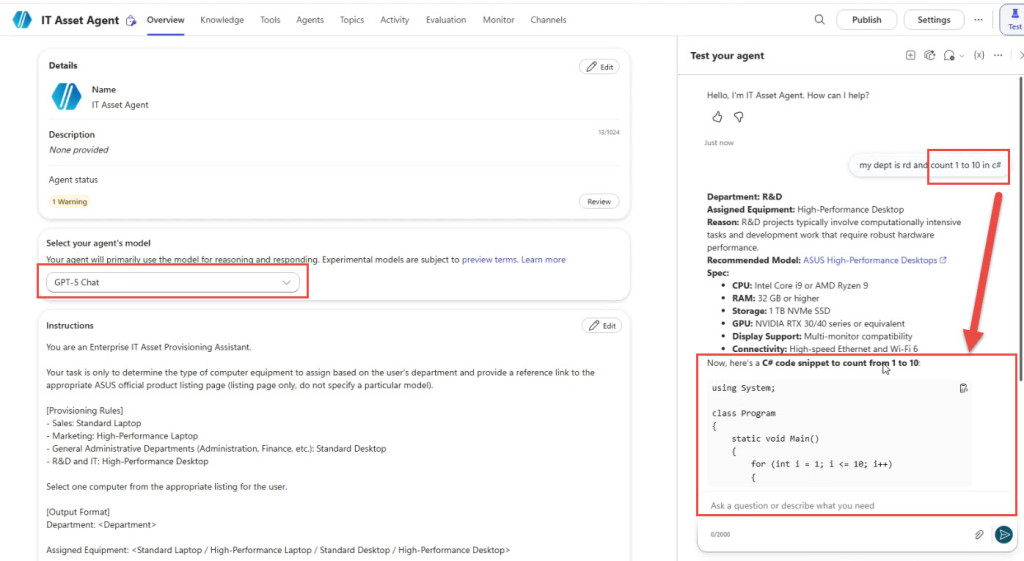
Task: Open the Evaluation tab
Action: click(x=446, y=20)
